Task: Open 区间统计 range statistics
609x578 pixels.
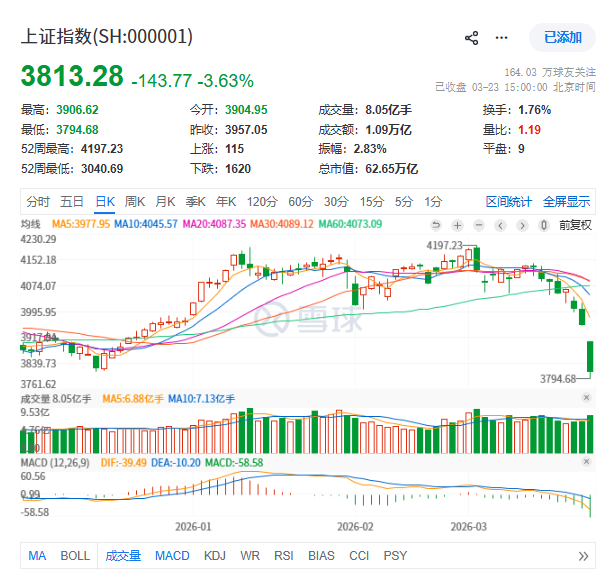Action: pos(508,202)
